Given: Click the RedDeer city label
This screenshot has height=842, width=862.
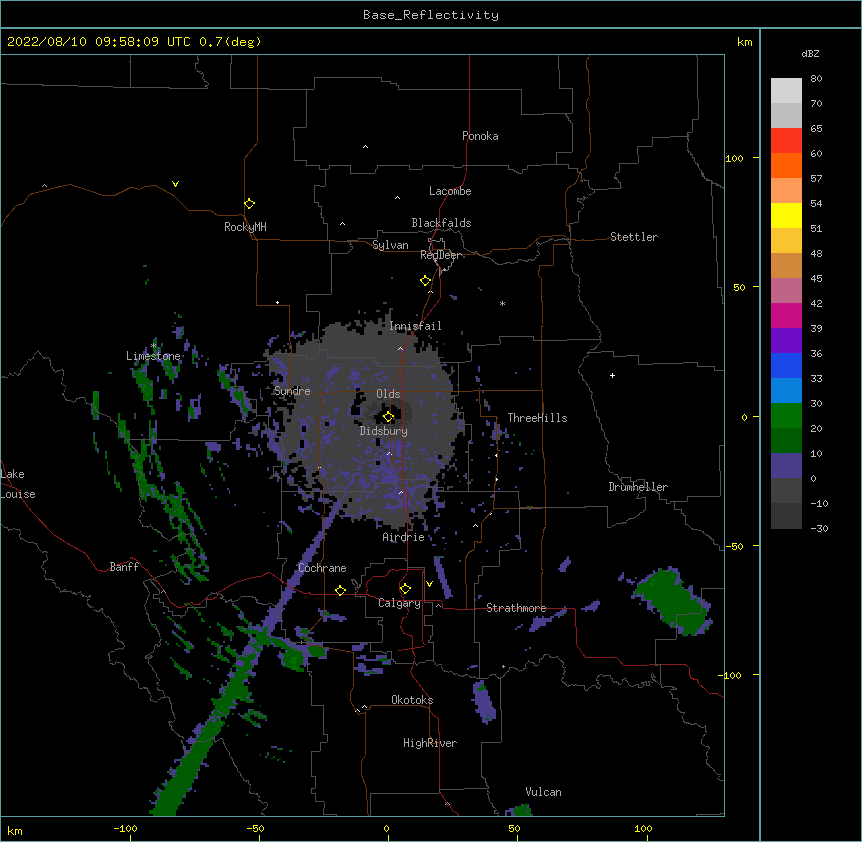Looking at the screenshot, I should 440,255.
